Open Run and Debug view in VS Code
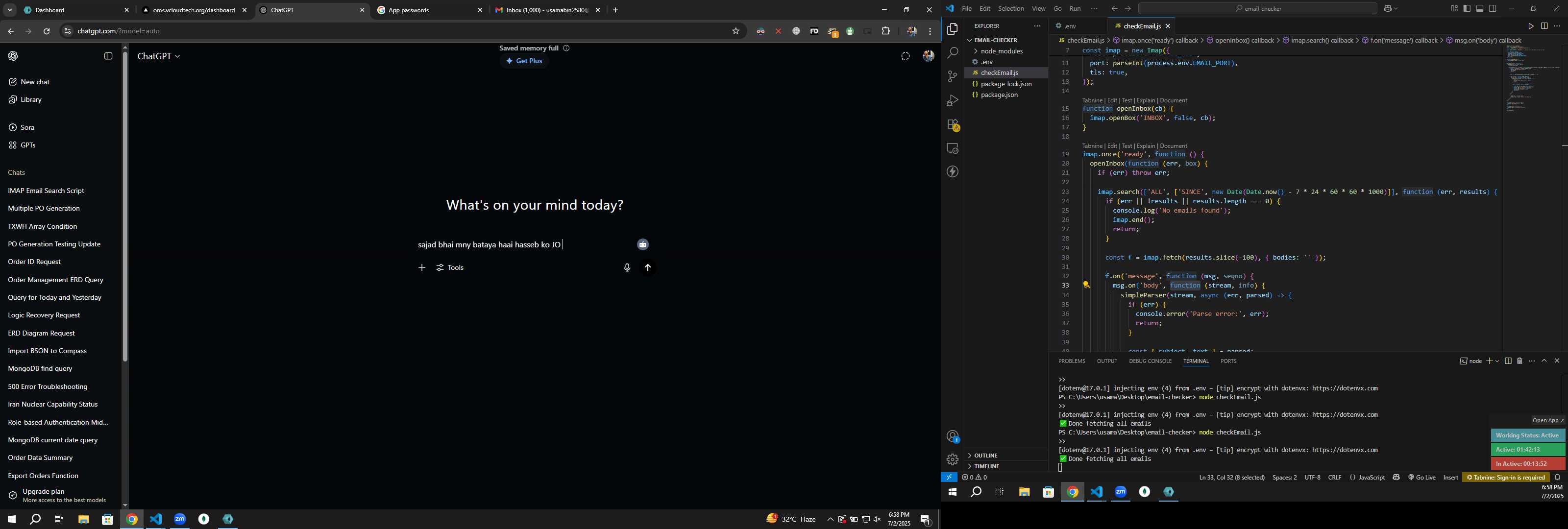1568x529 pixels. [x=952, y=100]
